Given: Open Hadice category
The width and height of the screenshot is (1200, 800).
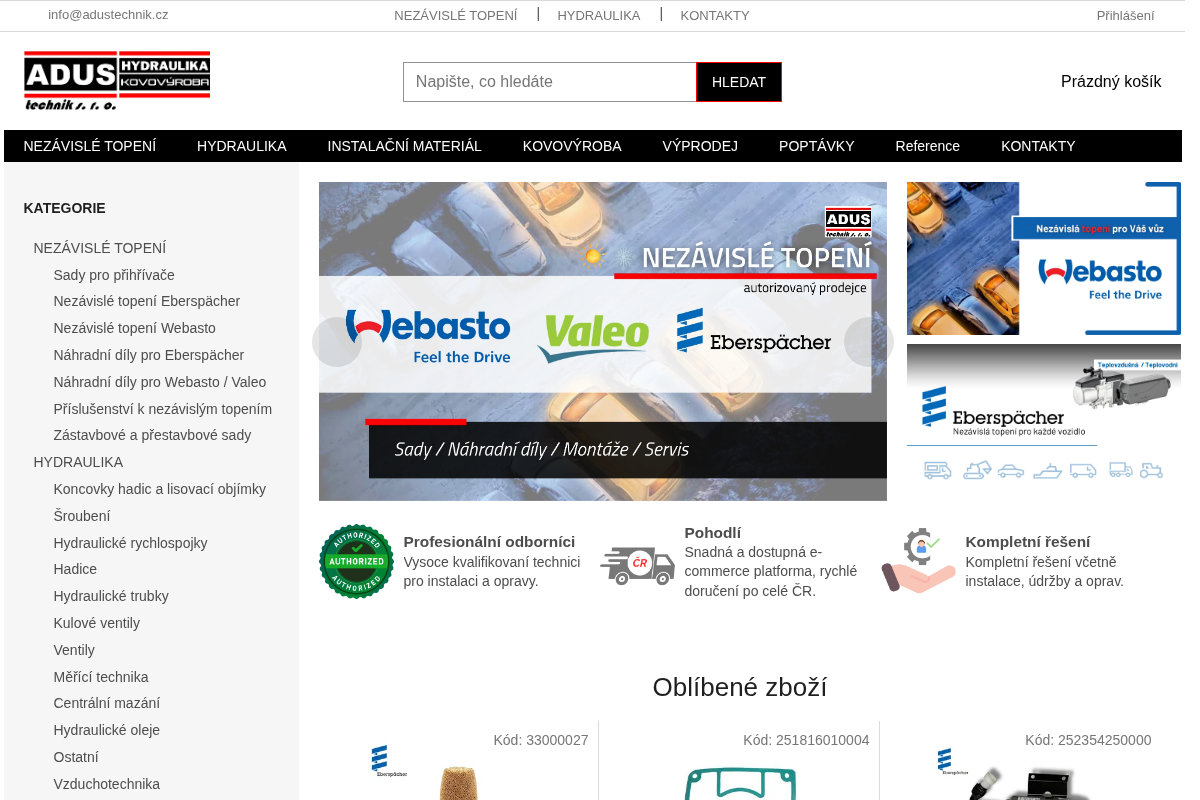Looking at the screenshot, I should coord(75,569).
